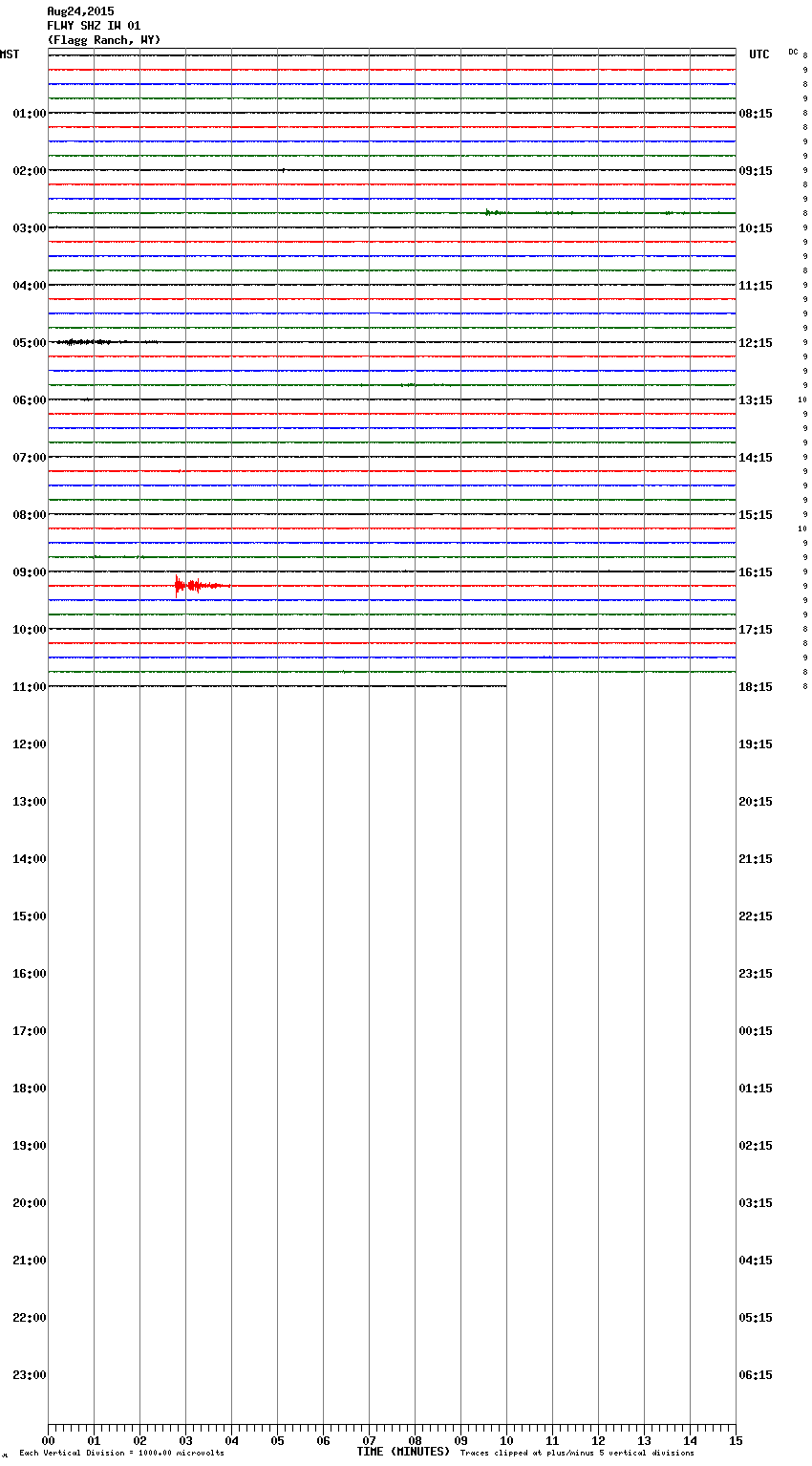Click the DC column header
Viewport: 812px width, 1466px height.
coord(793,52)
